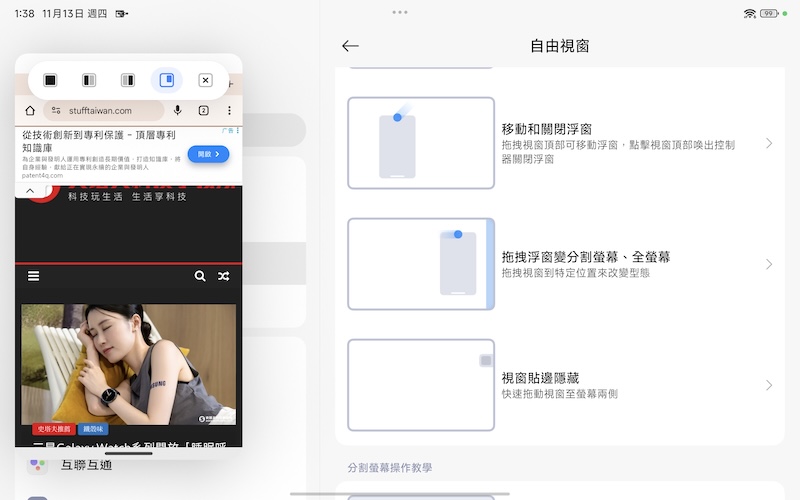The height and width of the screenshot is (500, 800).
Task: Tap the shuffle random article icon
Action: [223, 276]
